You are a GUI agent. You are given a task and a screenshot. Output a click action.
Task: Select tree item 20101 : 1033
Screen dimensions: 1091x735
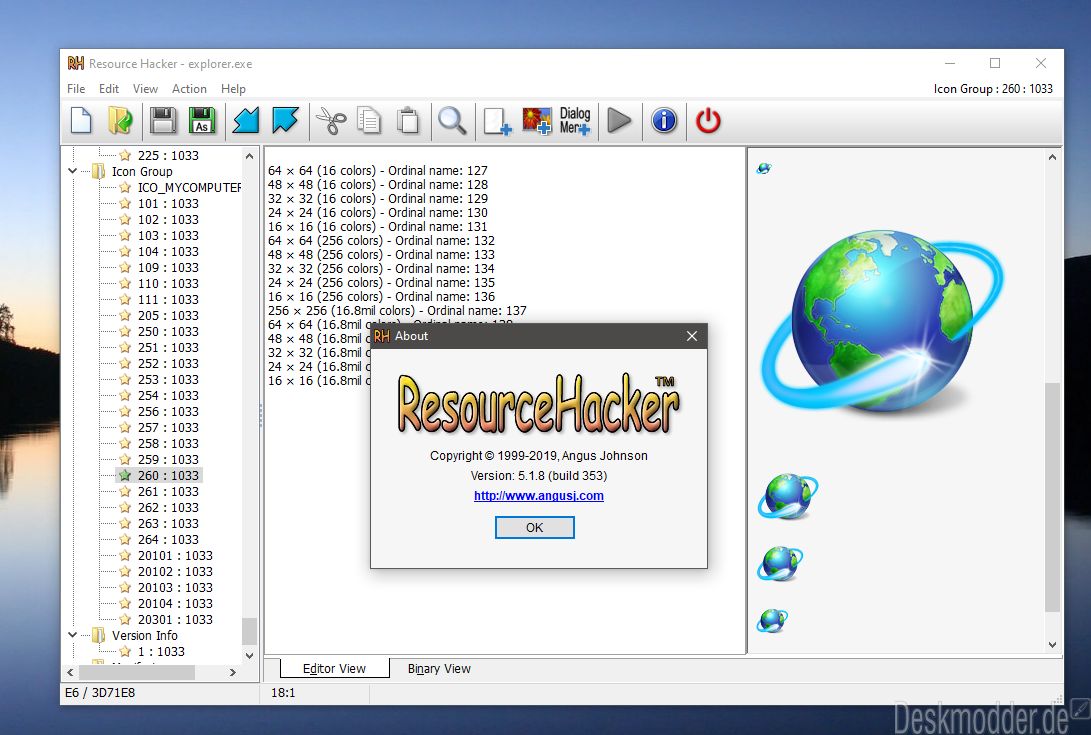(174, 555)
